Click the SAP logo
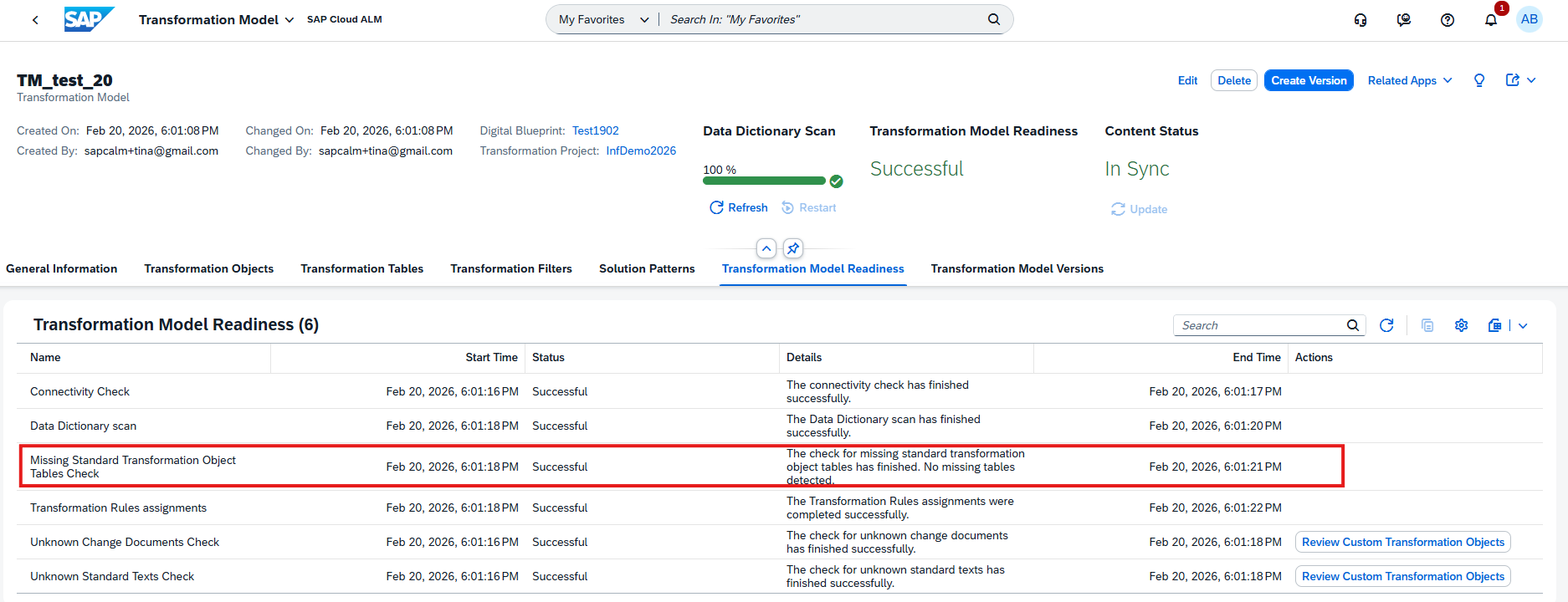The width and height of the screenshot is (1568, 602). tap(88, 19)
